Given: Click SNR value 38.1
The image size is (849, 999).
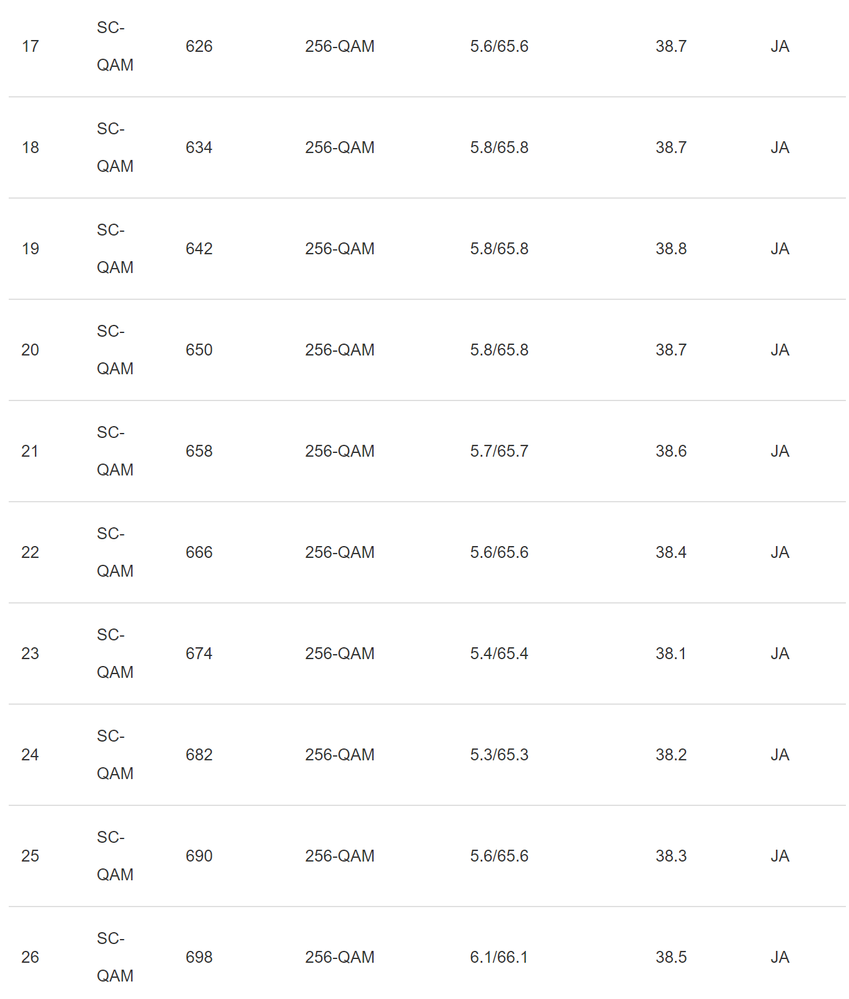Looking at the screenshot, I should coord(671,653).
